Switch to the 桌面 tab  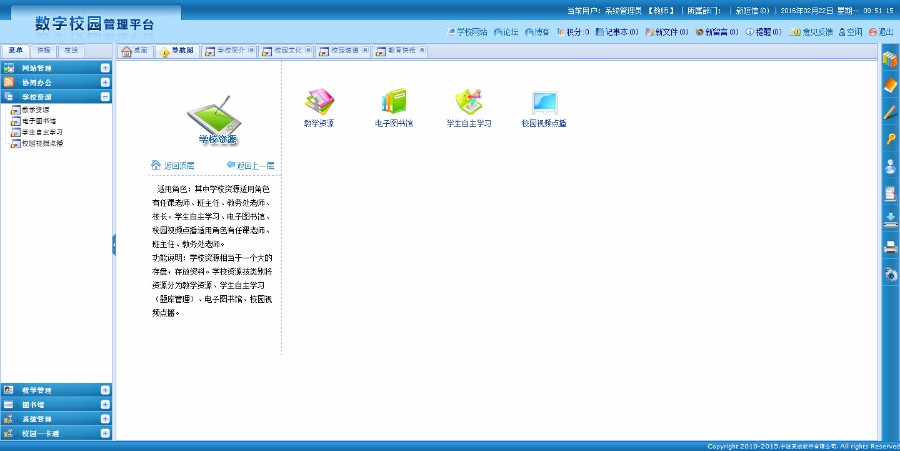coord(135,51)
